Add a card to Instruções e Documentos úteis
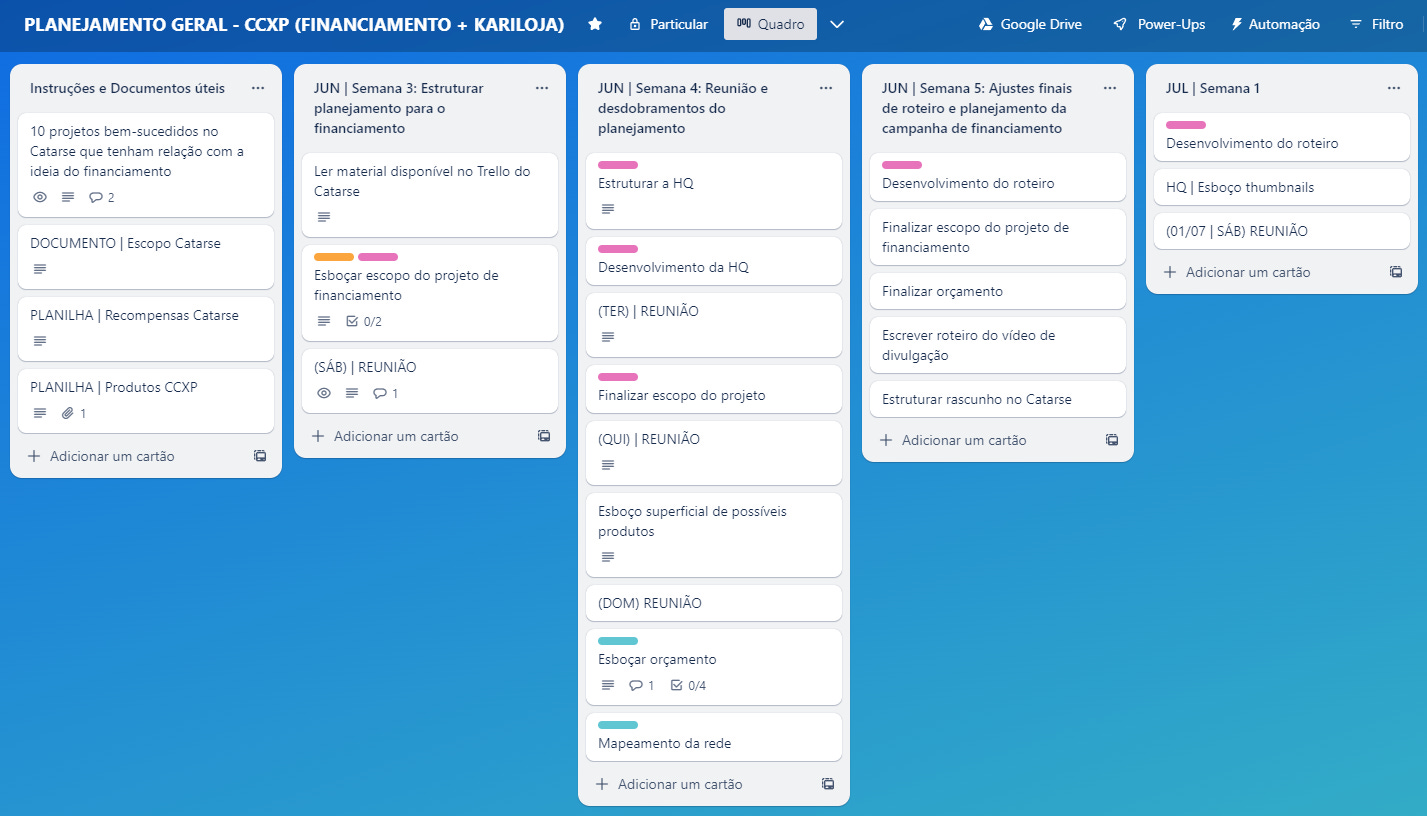Screen dimensions: 1427x816 click(x=130, y=456)
